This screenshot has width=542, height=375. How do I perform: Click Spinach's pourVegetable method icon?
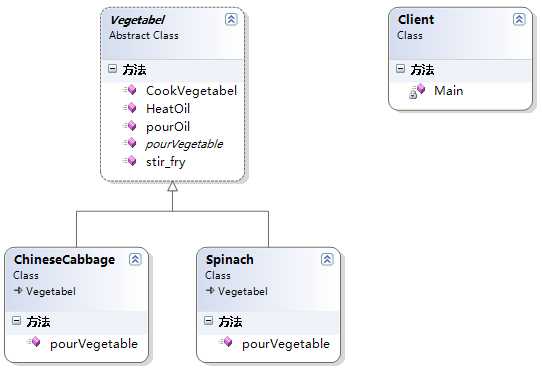(226, 343)
